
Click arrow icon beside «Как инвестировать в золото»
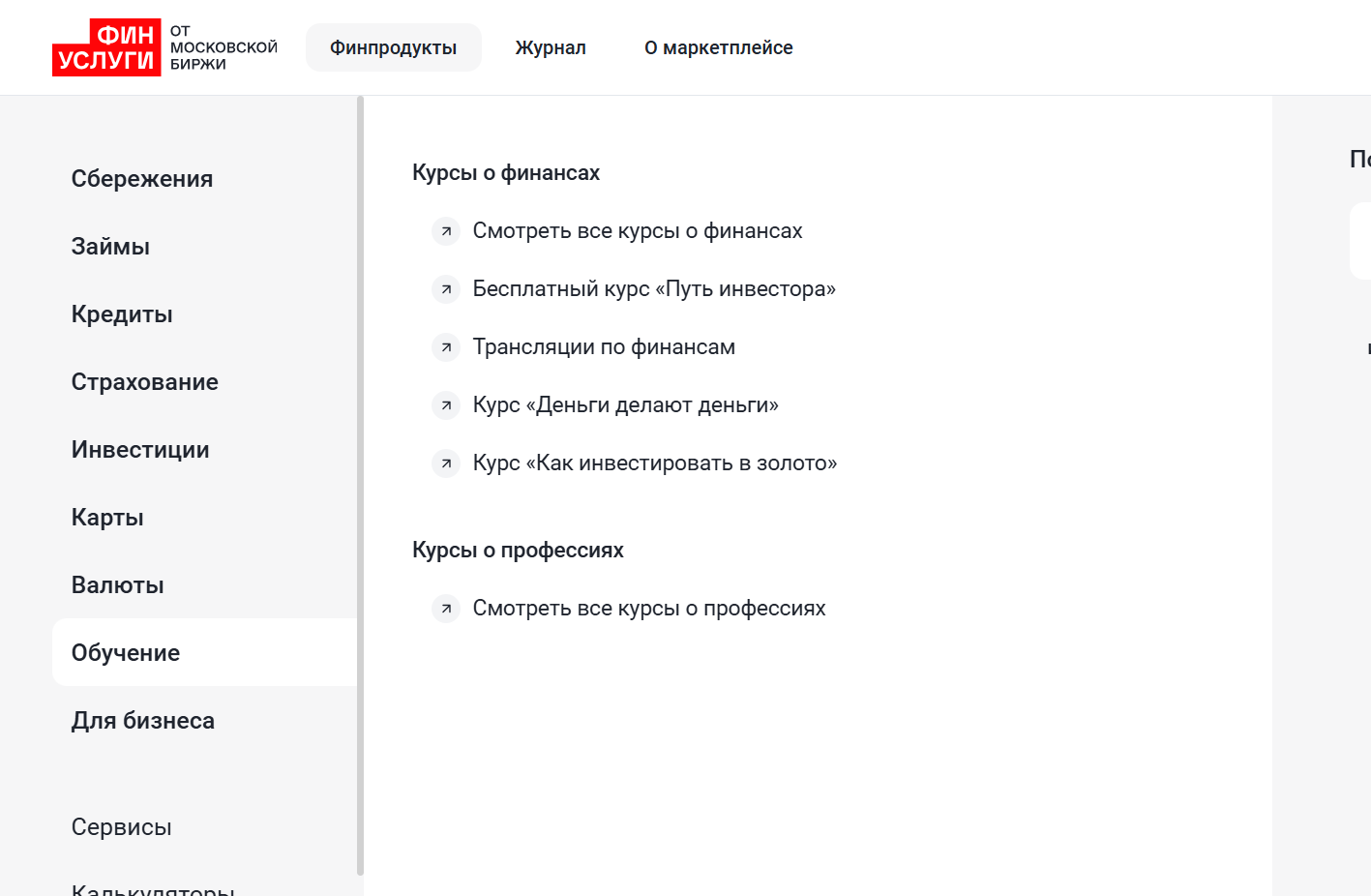[446, 463]
